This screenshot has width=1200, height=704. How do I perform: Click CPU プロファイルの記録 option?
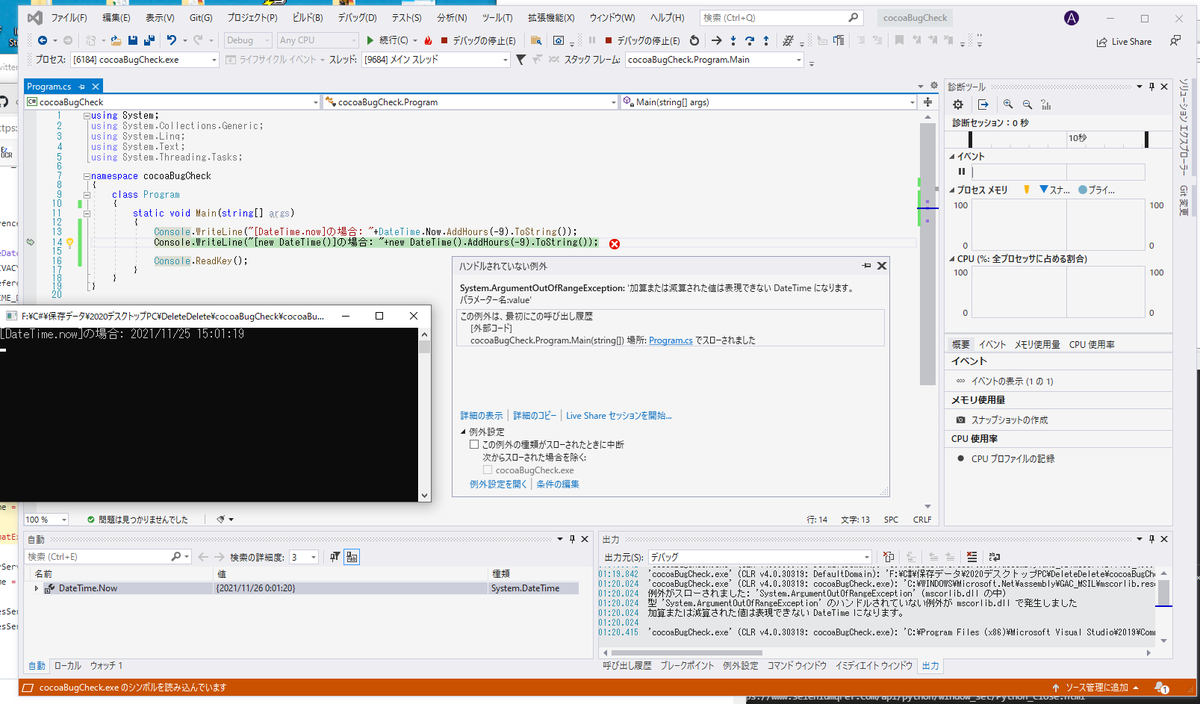tap(1004, 458)
